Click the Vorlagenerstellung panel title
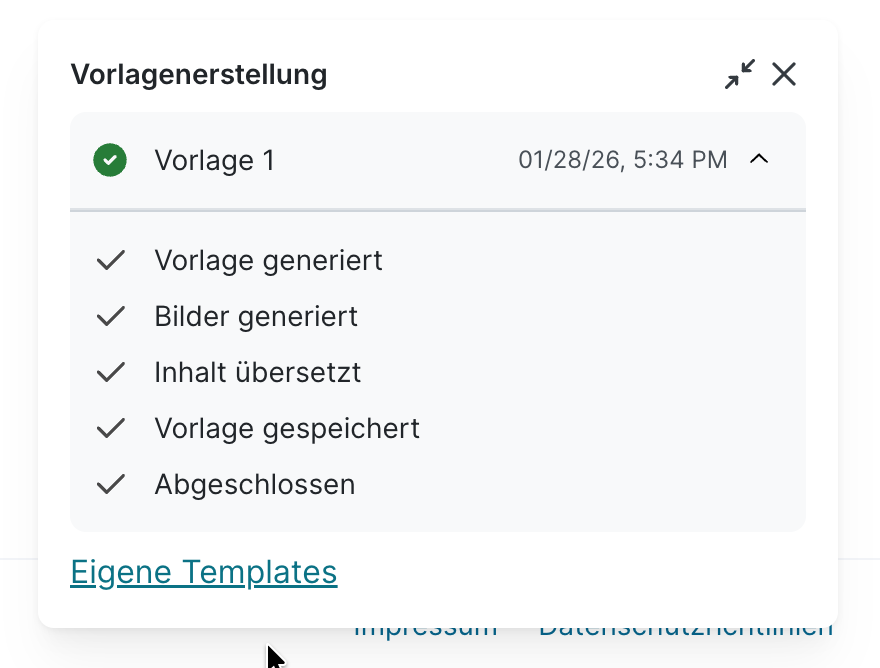880x668 pixels. pyautogui.click(x=198, y=74)
